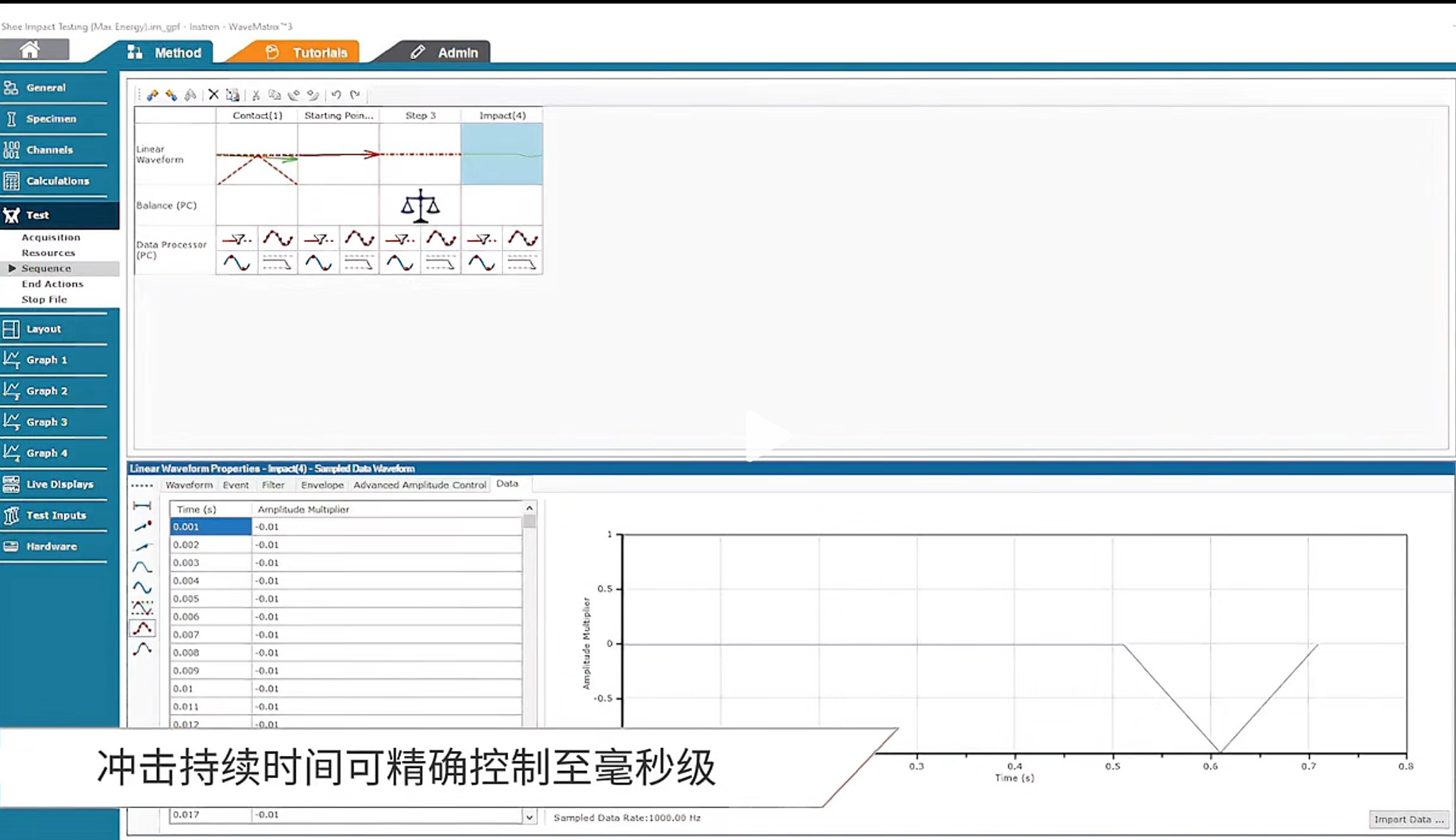The width and height of the screenshot is (1456, 840).
Task: Click the scroll up arrow of data table
Action: point(530,508)
